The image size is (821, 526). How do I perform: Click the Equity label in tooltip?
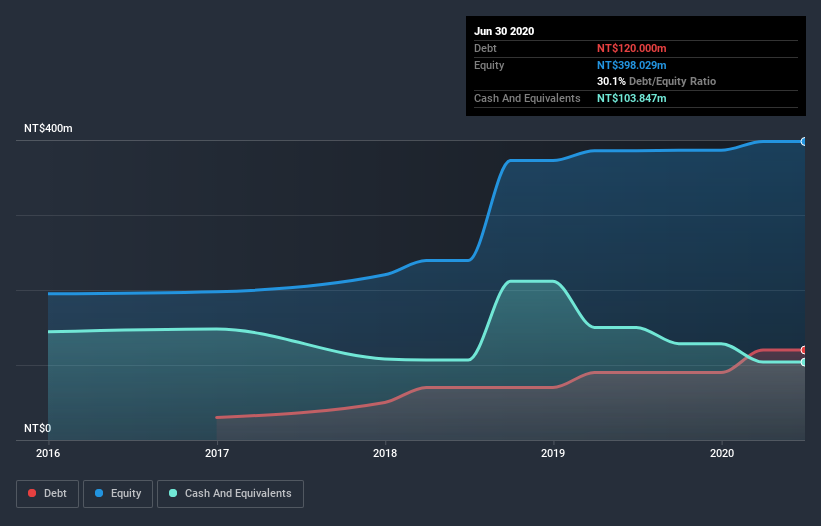coord(489,65)
